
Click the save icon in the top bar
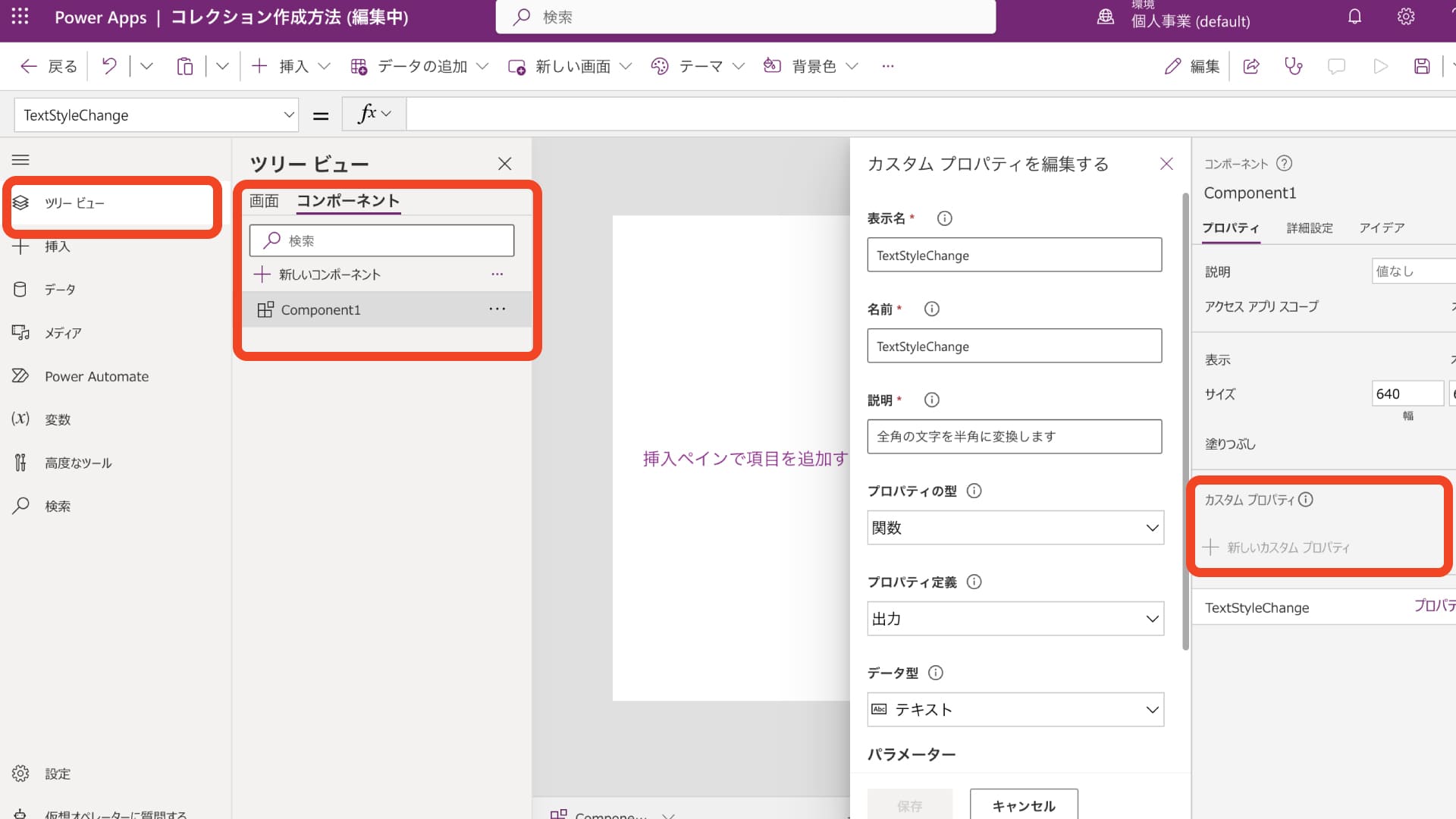click(1422, 66)
